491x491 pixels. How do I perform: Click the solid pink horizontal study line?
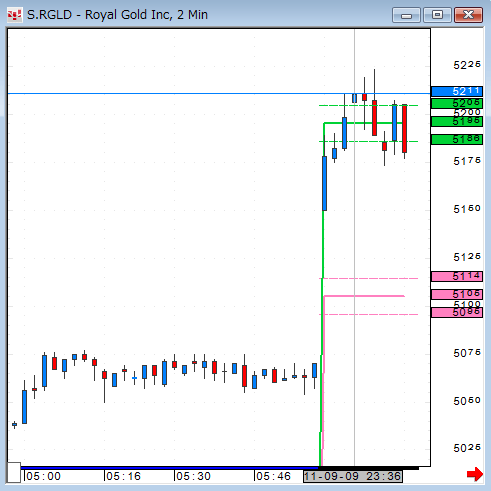[x=364, y=296]
